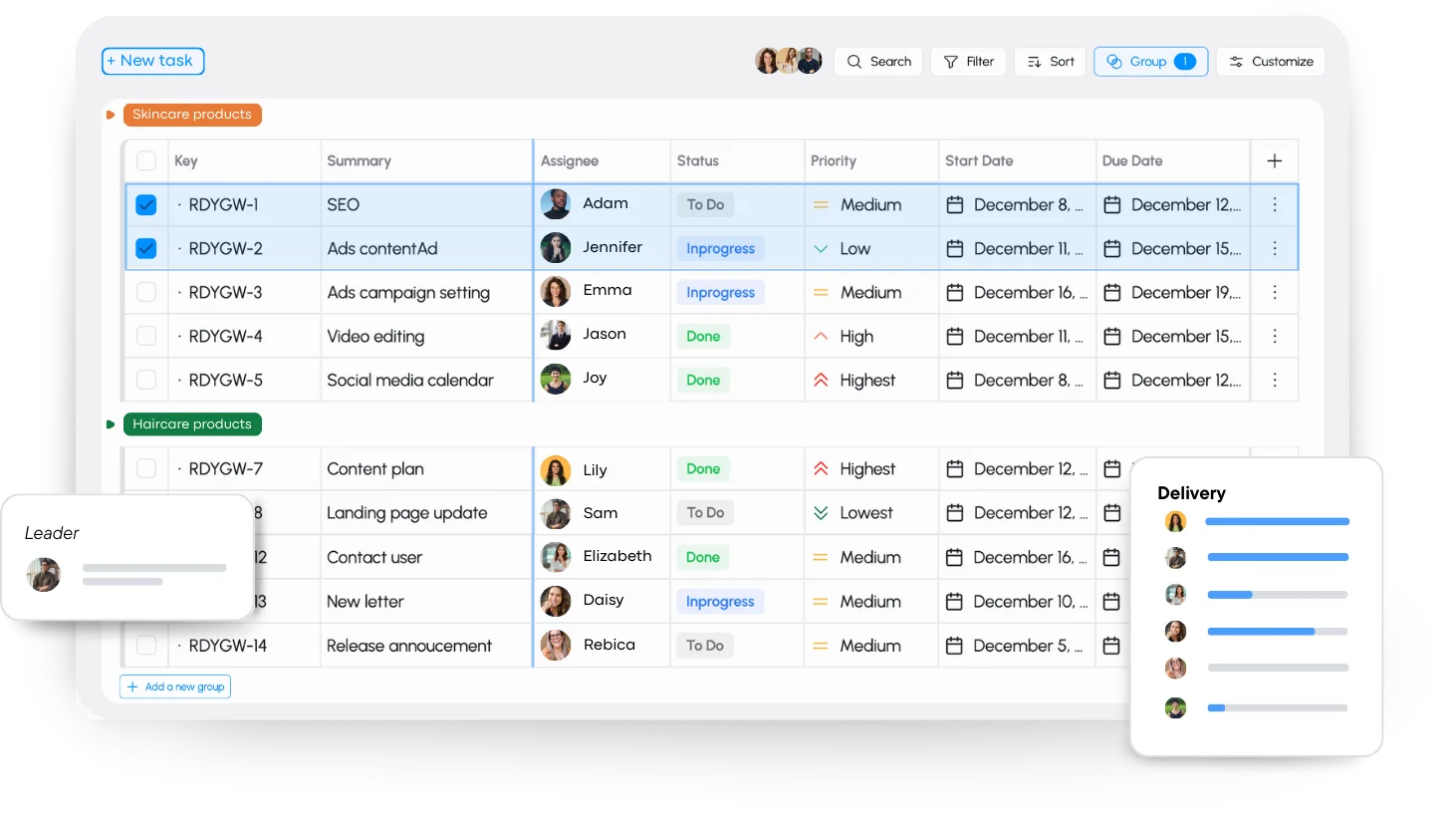Open three-dot menu for RDYGW-1 row
Viewport: 1456px width, 825px height.
click(x=1274, y=205)
